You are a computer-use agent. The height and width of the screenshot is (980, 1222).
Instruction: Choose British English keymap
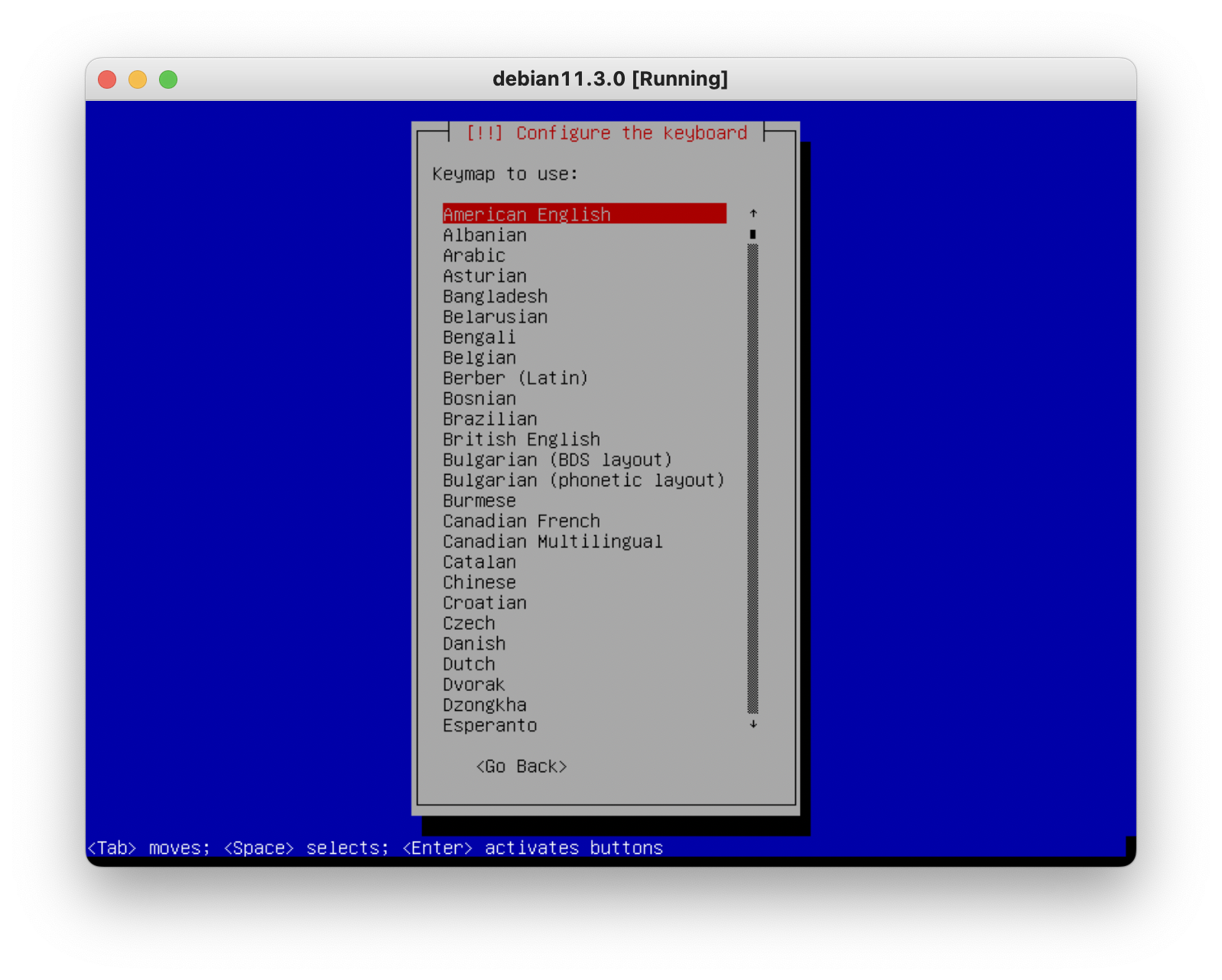521,440
